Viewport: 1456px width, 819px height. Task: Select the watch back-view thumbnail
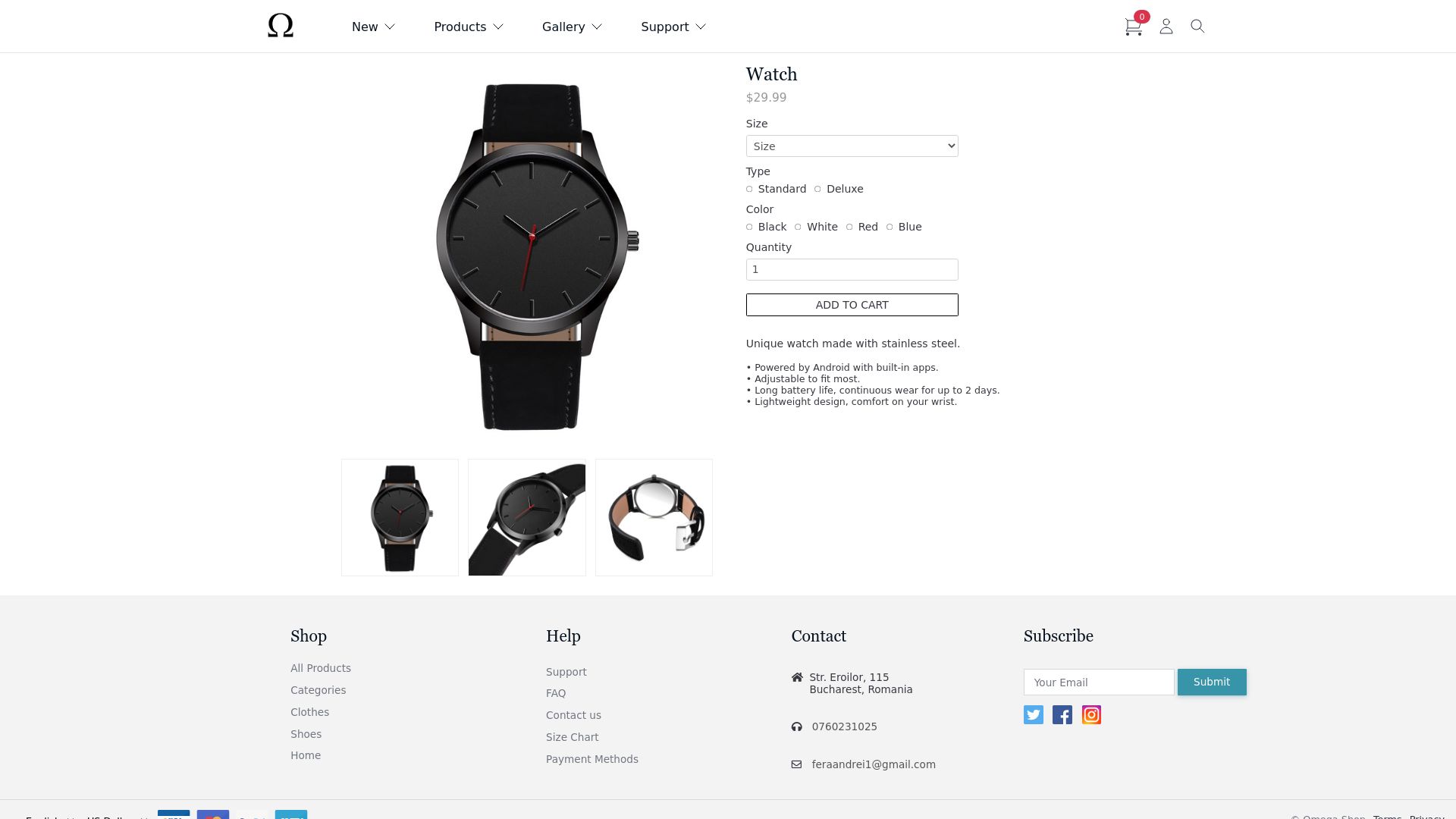(x=654, y=517)
